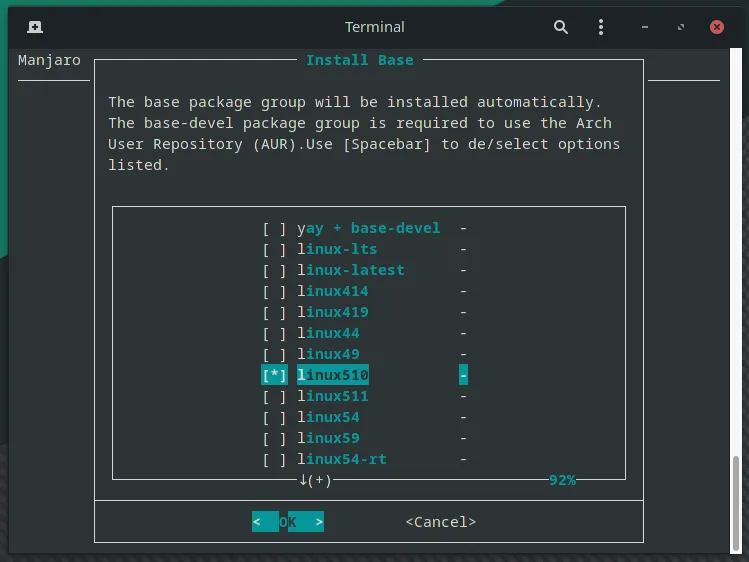
Task: Choose the linux511 kernel entry
Action: pos(333,396)
